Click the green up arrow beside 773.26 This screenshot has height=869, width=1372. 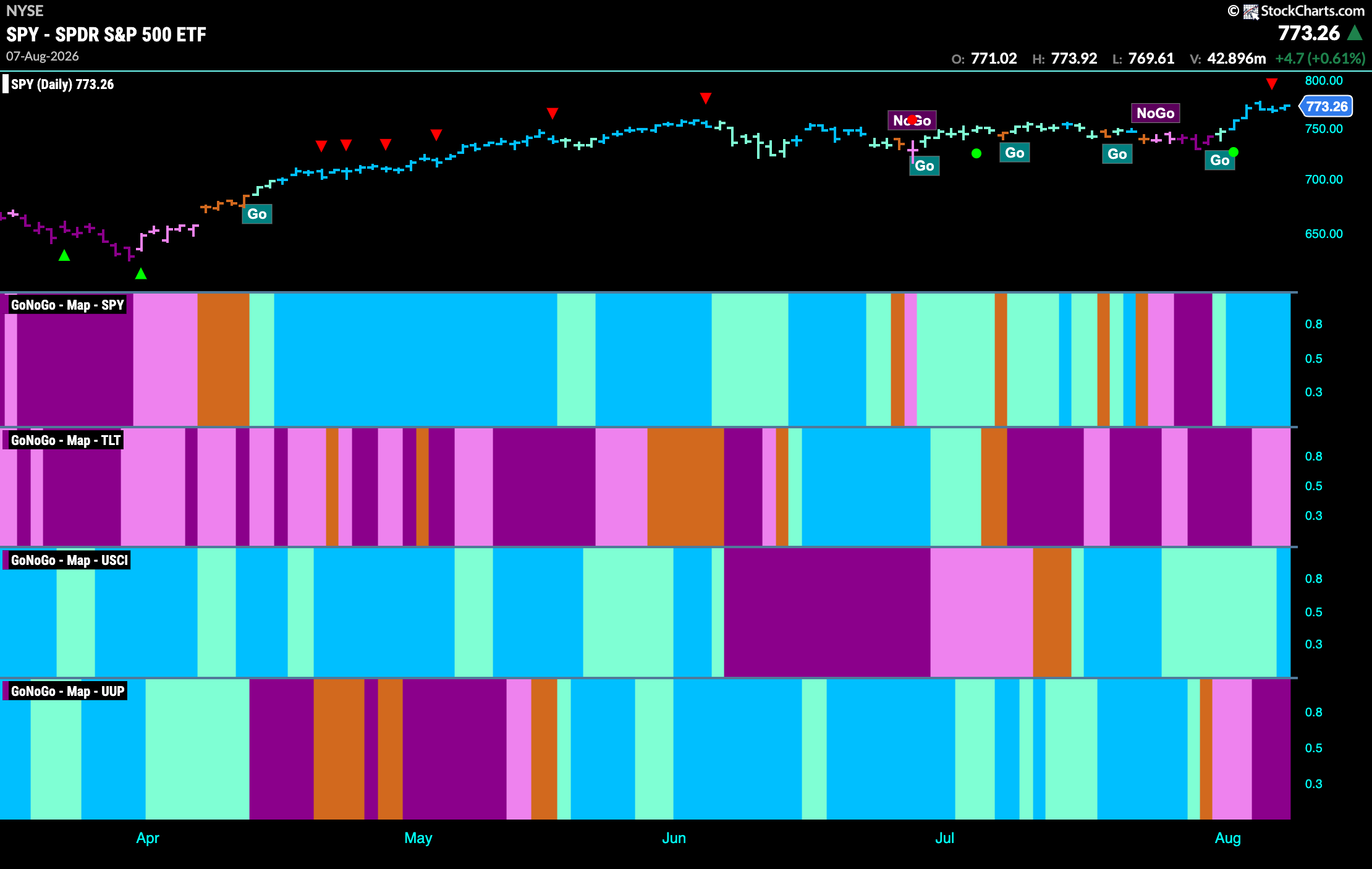1355,33
